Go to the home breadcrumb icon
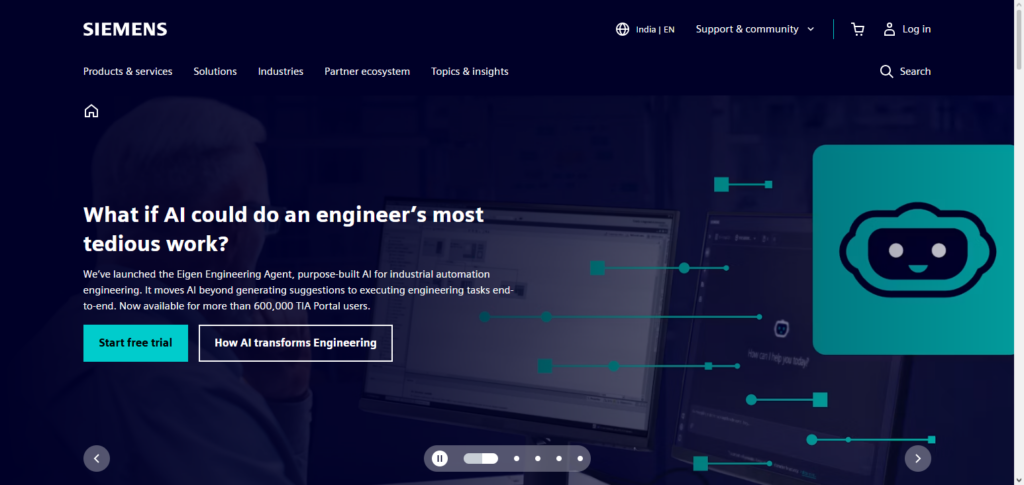This screenshot has height=485, width=1024. (91, 111)
